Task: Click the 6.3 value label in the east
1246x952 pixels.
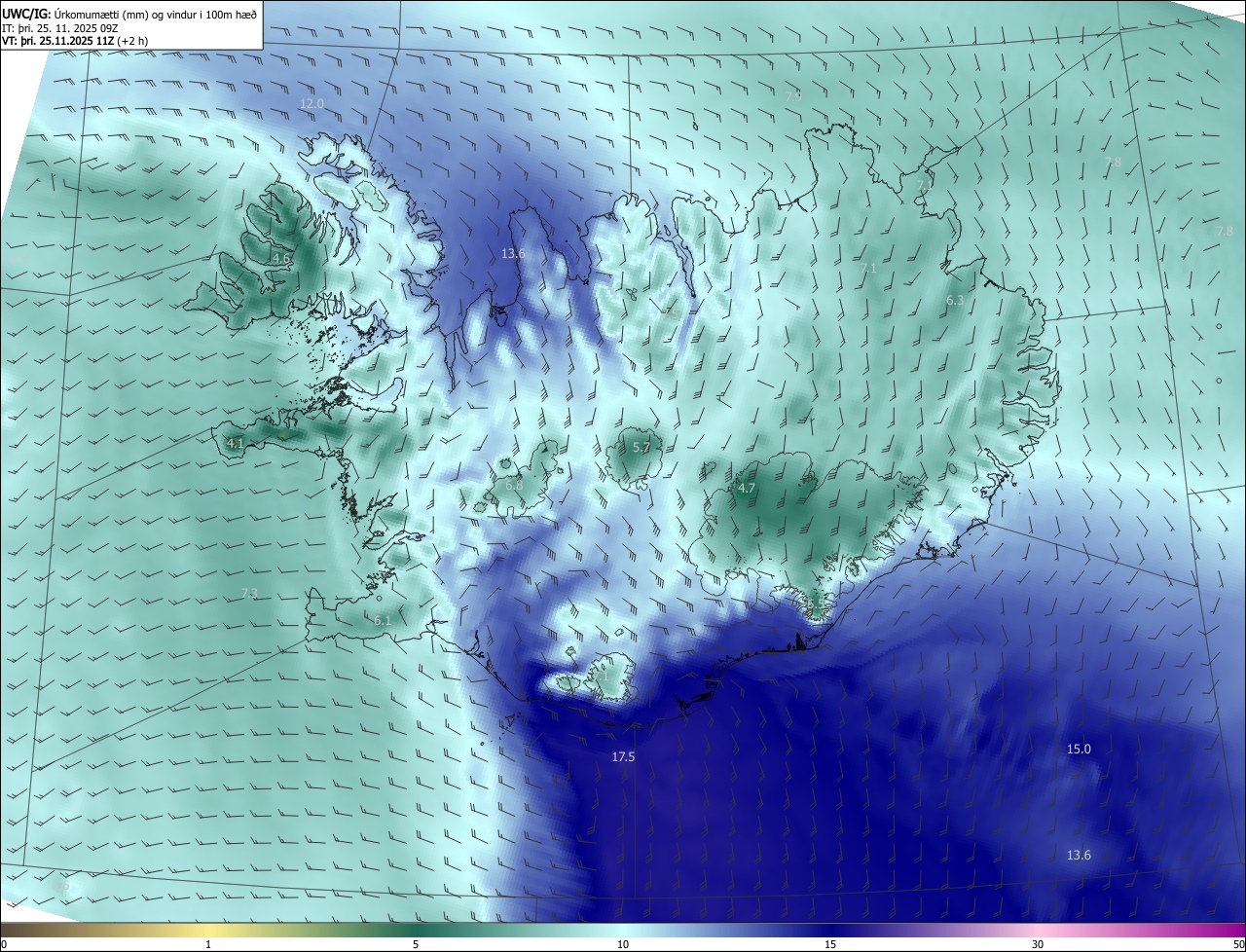Action: tap(955, 301)
